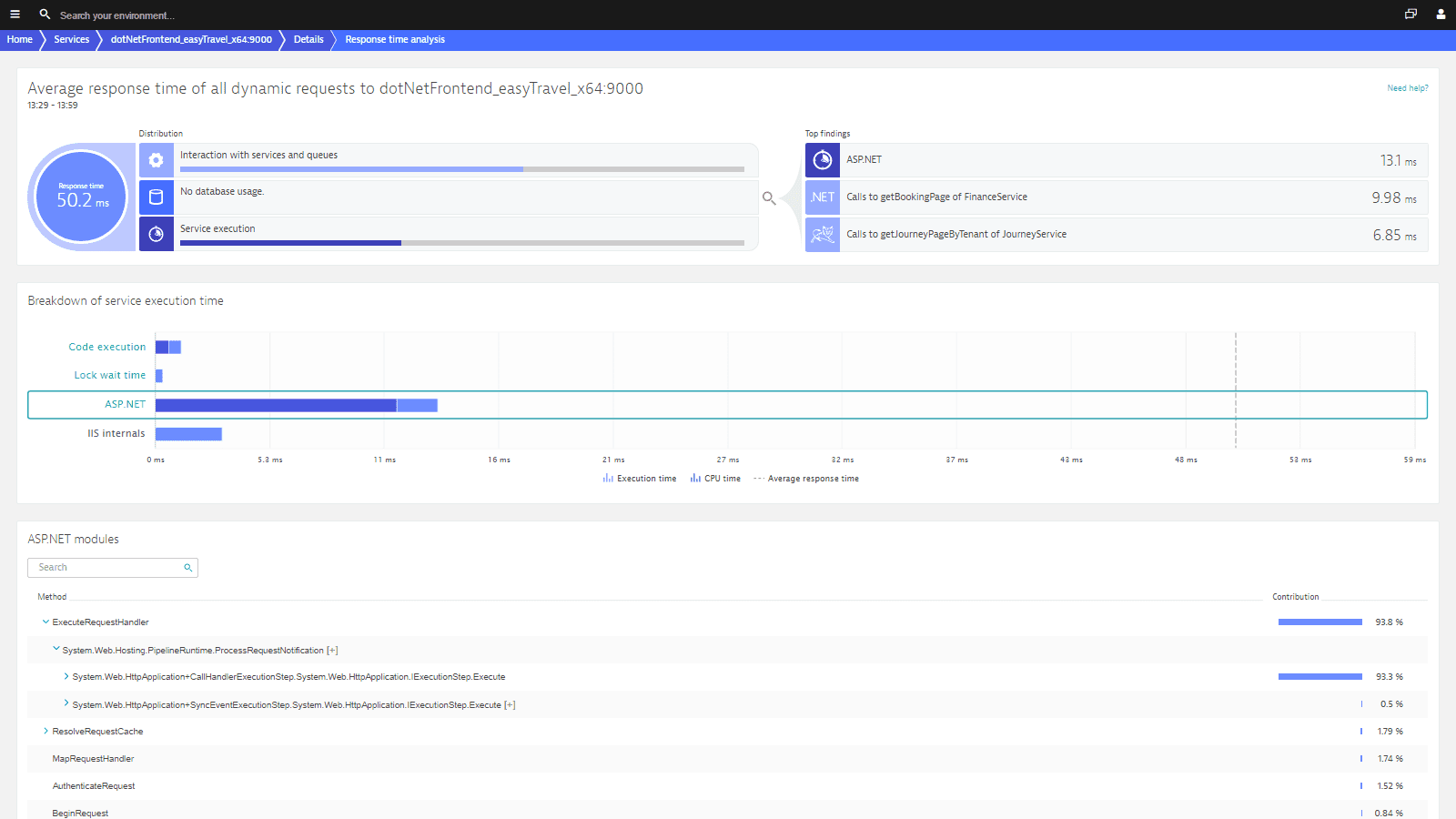
Task: Click the ASP.NET bar in breakdown chart
Action: coord(297,405)
